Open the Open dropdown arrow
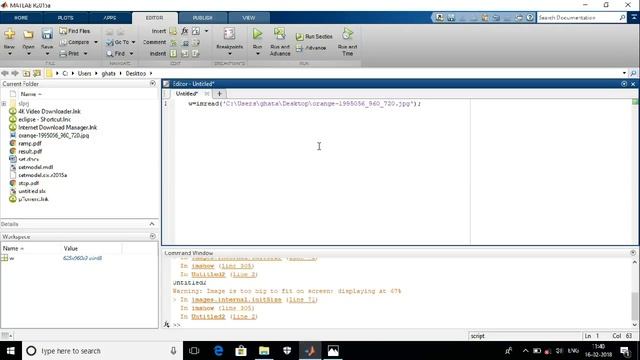640x360 pixels. point(28,53)
